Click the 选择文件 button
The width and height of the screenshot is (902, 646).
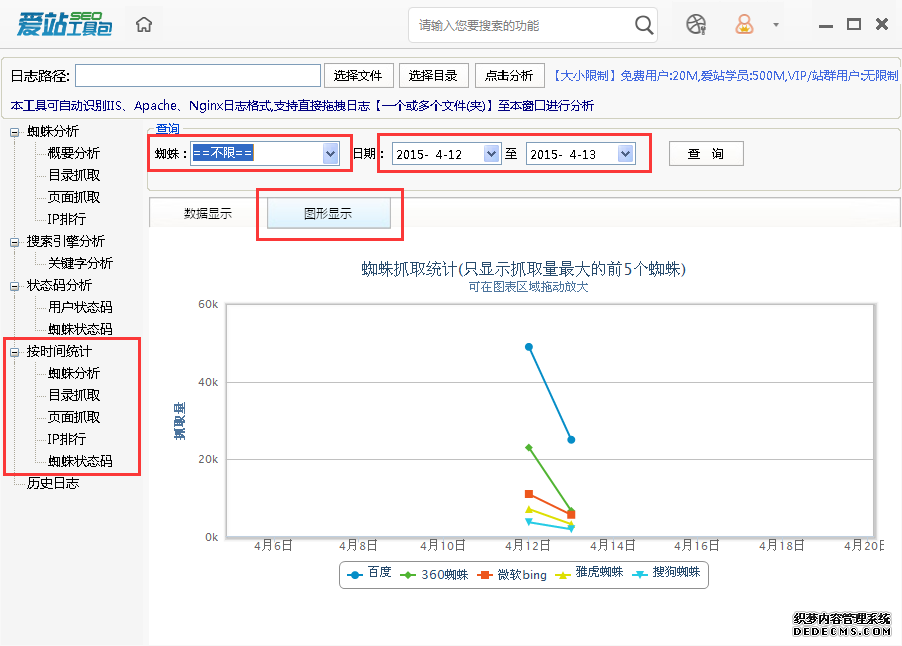coord(358,76)
